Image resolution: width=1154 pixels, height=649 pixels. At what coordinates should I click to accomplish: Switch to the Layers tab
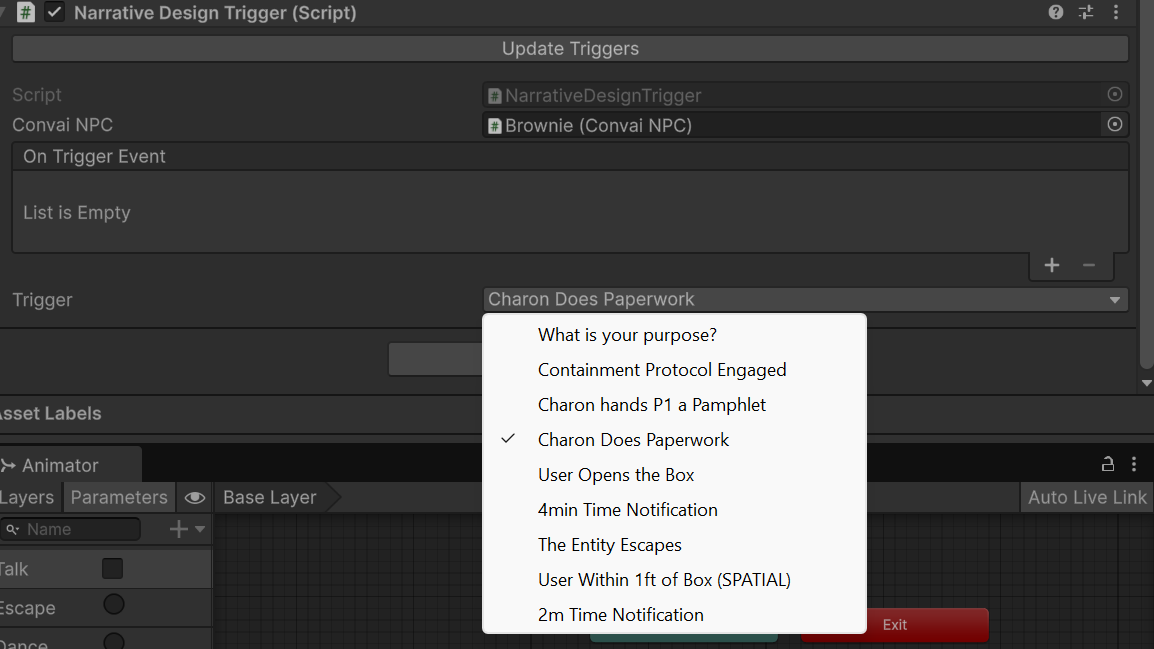27,498
